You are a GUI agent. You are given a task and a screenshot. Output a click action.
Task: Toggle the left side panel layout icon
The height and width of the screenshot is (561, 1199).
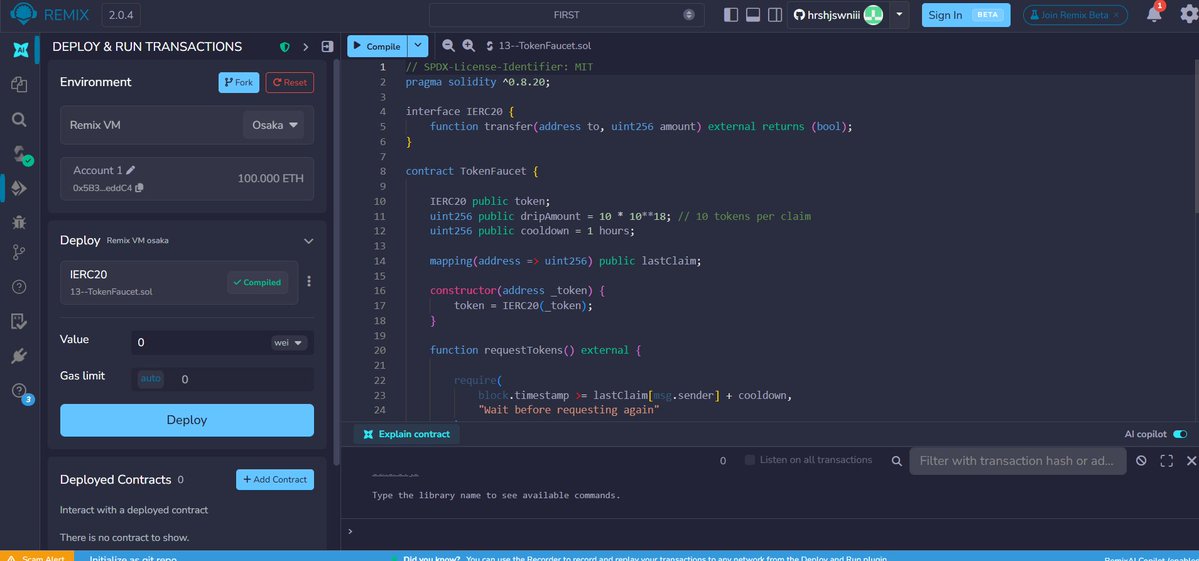[x=731, y=15]
